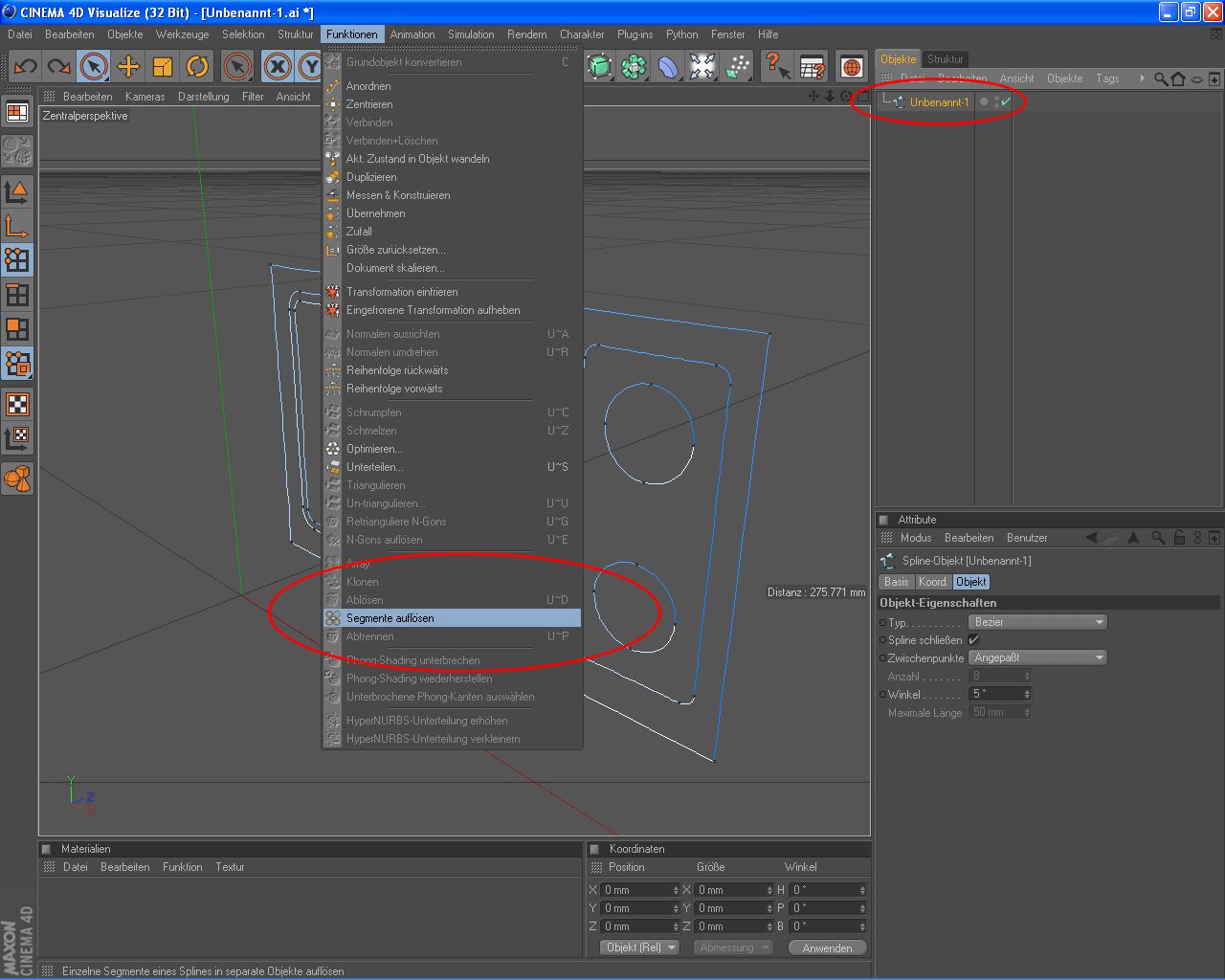
Task: Open the Zwischenpunkte dropdown showing Angepaßt
Action: point(1038,657)
